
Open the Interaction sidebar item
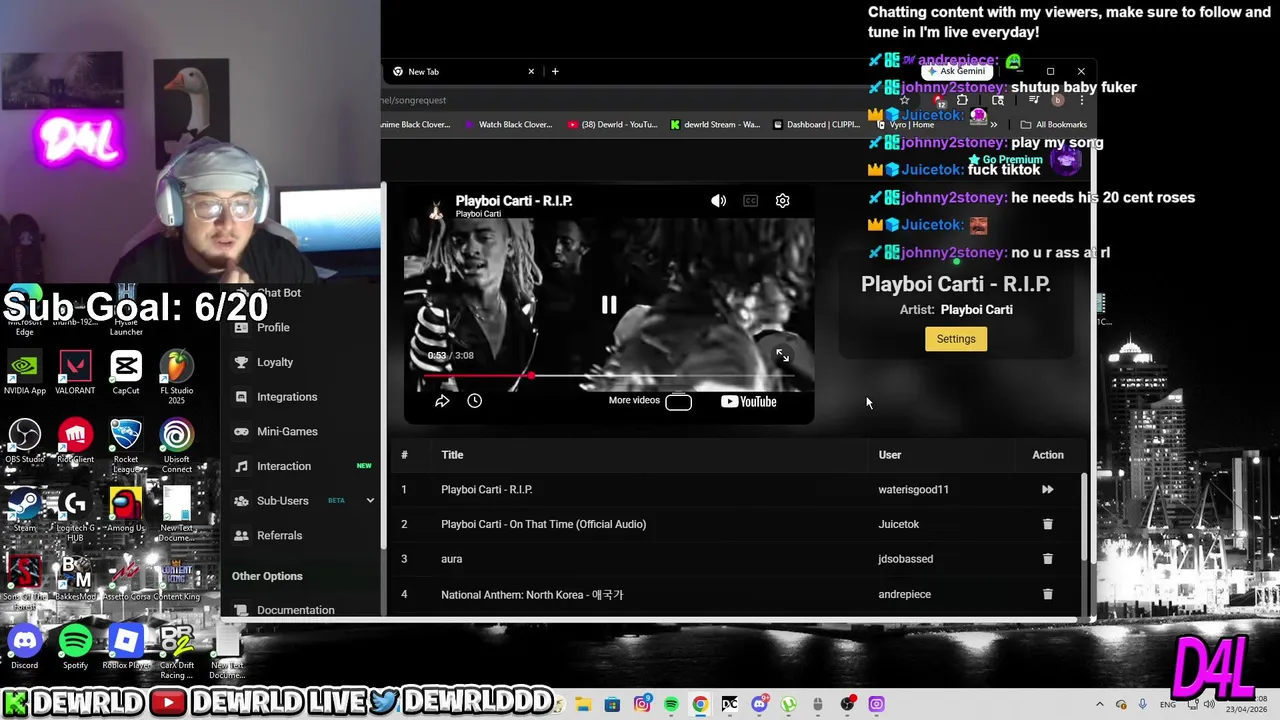tap(284, 466)
